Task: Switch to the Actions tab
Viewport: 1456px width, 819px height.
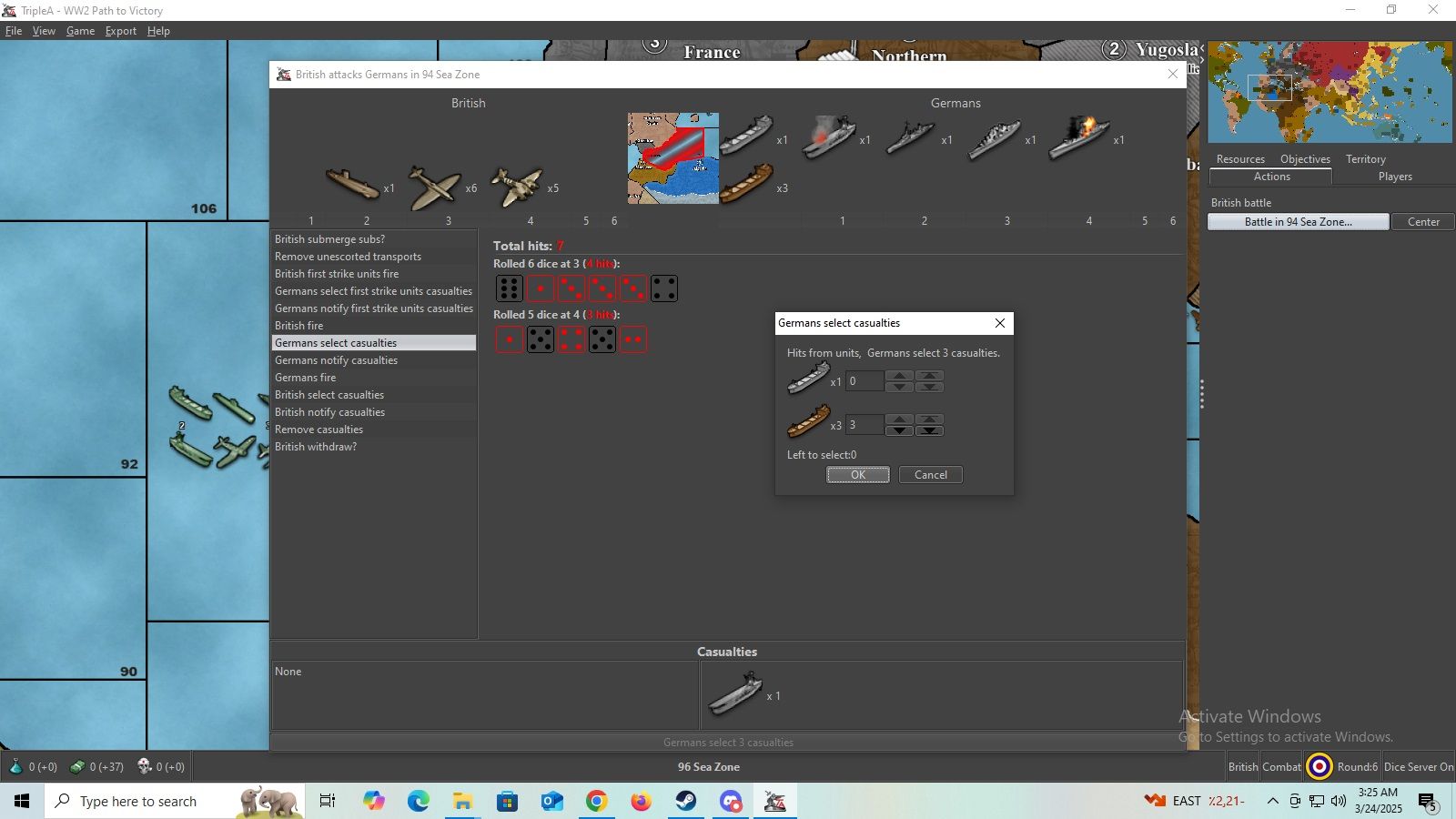Action: tap(1271, 177)
